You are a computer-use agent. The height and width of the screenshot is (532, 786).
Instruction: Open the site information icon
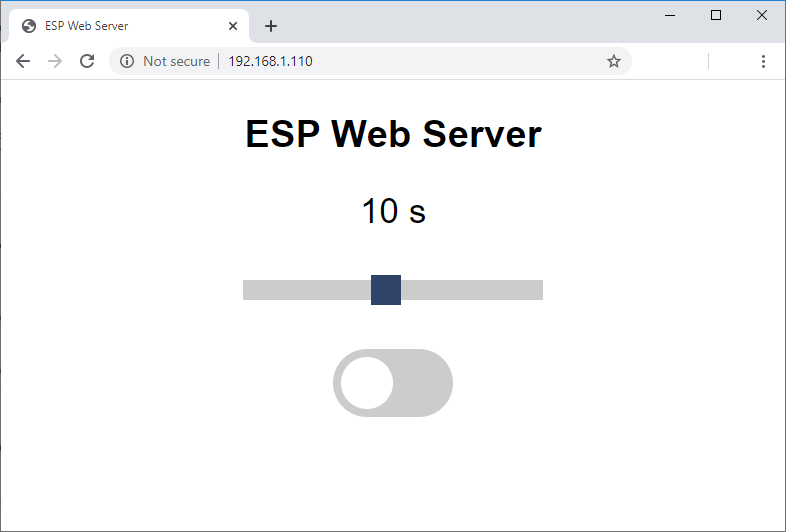tap(127, 61)
